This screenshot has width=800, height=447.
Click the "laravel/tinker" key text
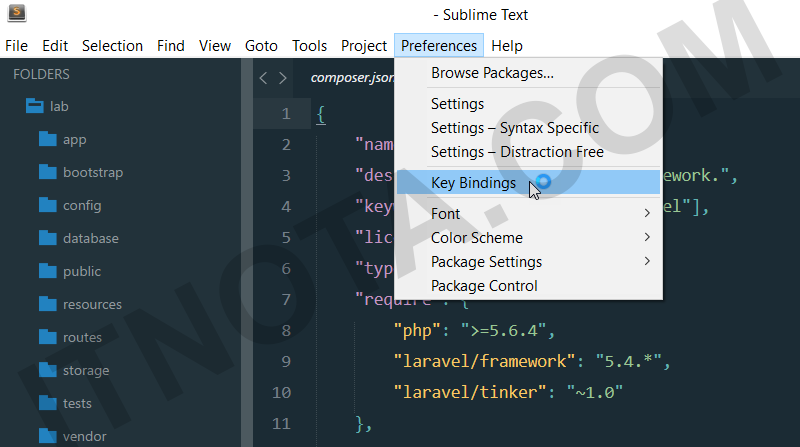pyautogui.click(x=470, y=392)
